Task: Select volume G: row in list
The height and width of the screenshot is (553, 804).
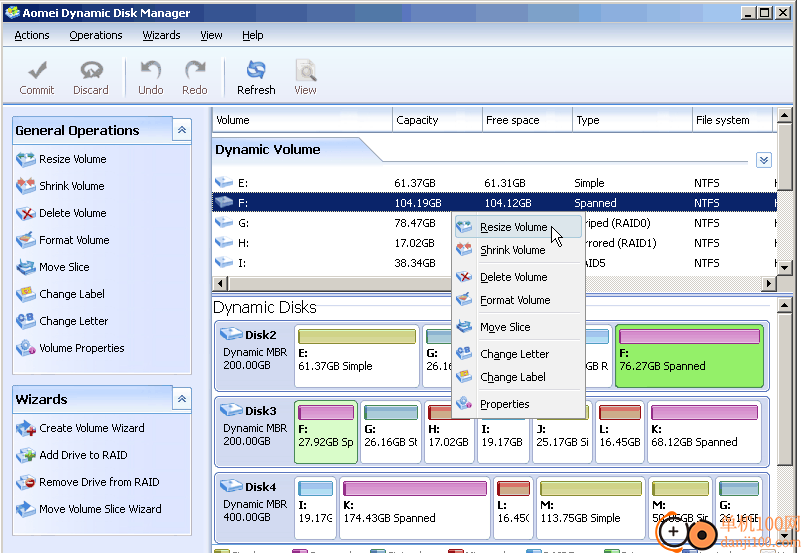Action: 494,223
